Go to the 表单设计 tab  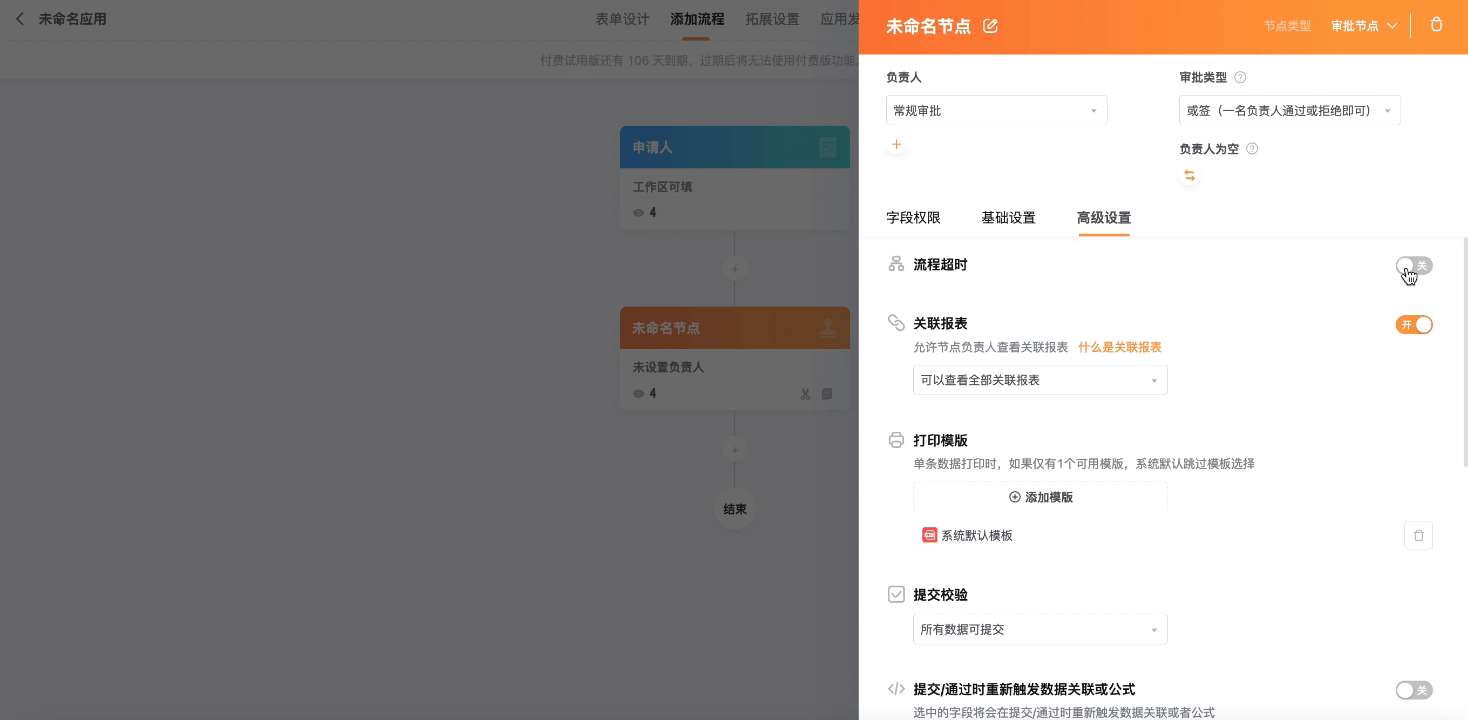(x=622, y=19)
